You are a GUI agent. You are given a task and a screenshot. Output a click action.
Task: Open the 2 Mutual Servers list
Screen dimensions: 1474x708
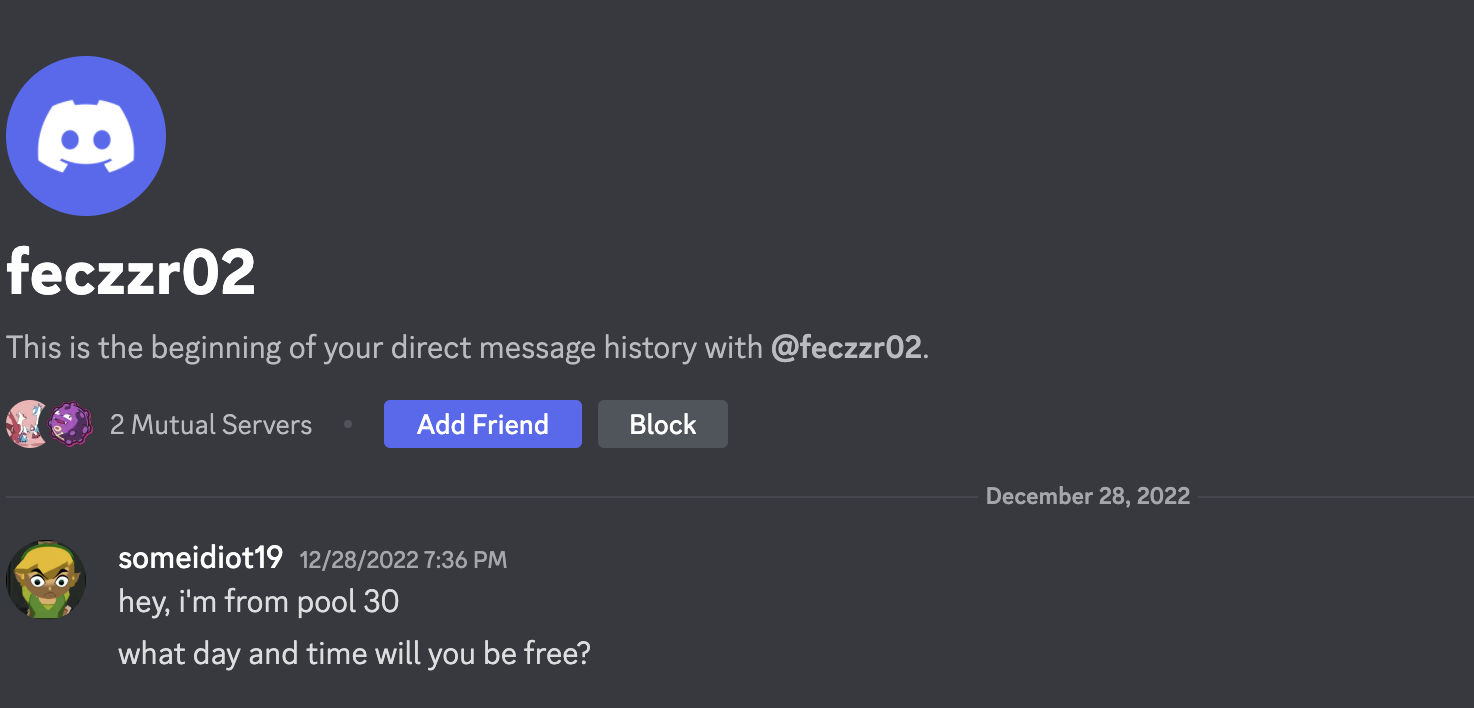(x=211, y=425)
